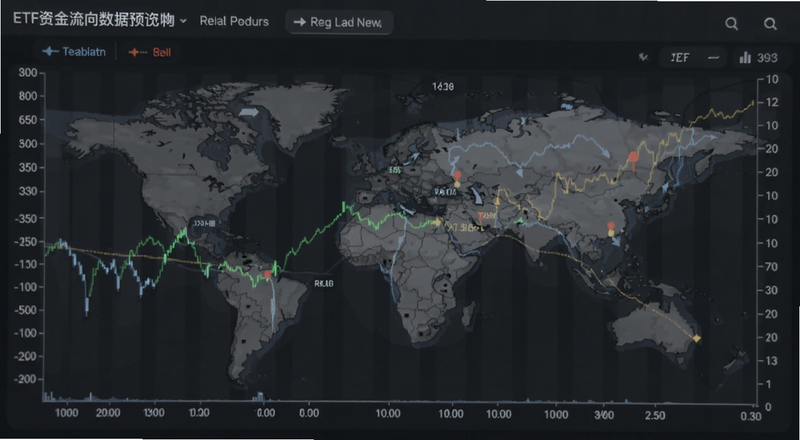Click the -250 left axis value

point(27,242)
